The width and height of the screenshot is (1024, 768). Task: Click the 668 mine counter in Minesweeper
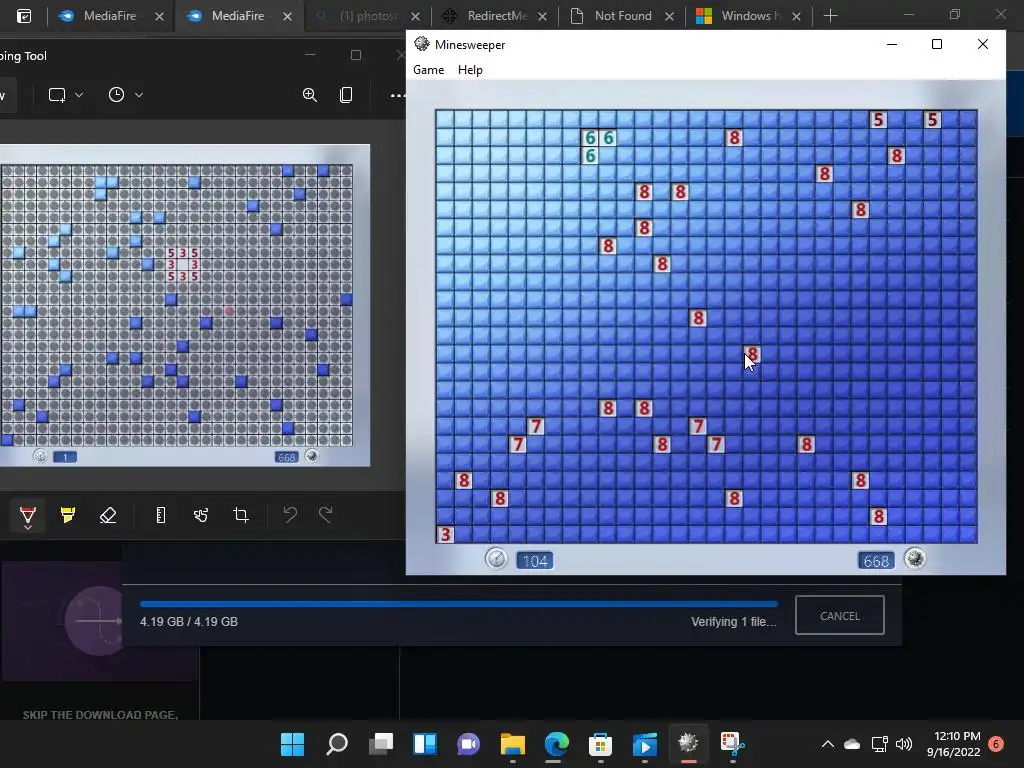876,561
